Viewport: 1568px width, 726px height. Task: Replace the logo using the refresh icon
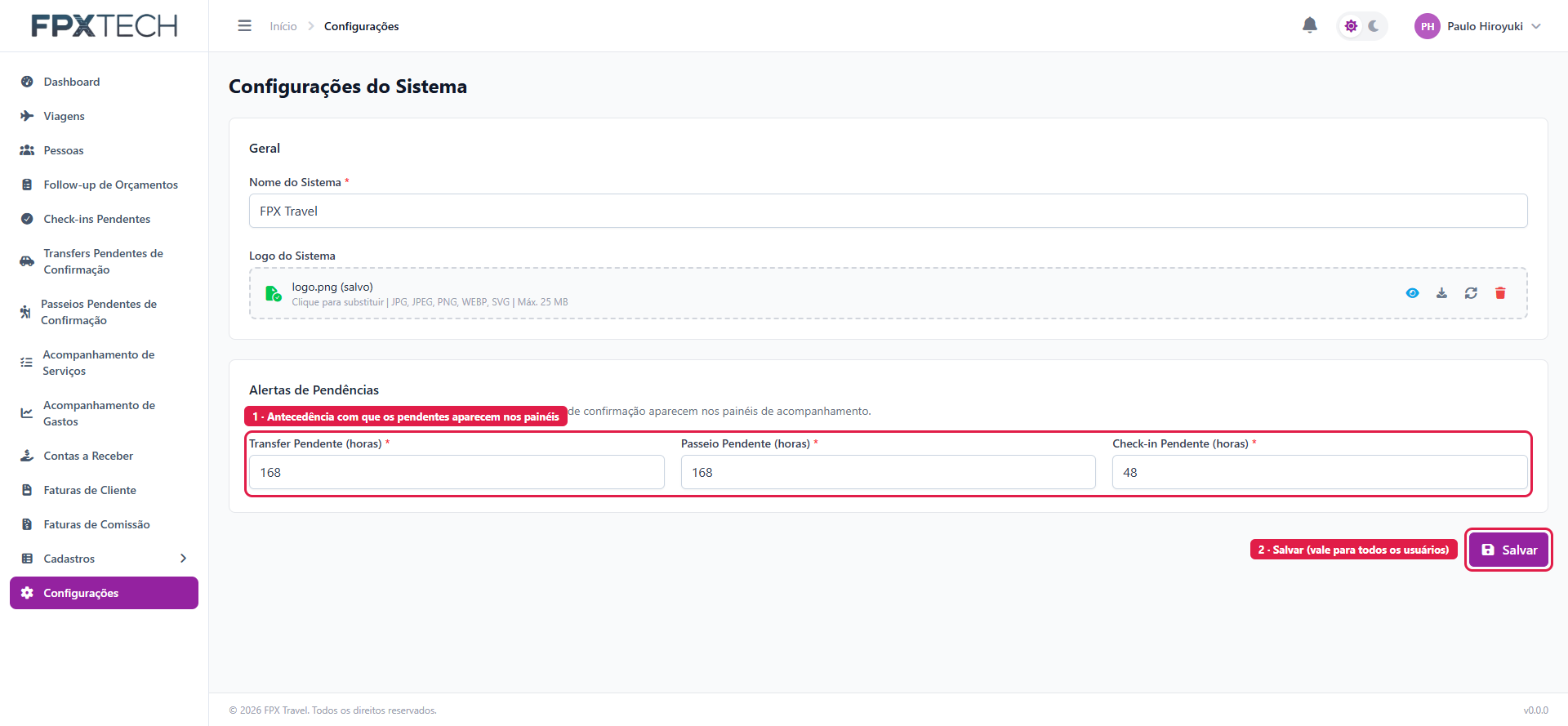(1471, 293)
